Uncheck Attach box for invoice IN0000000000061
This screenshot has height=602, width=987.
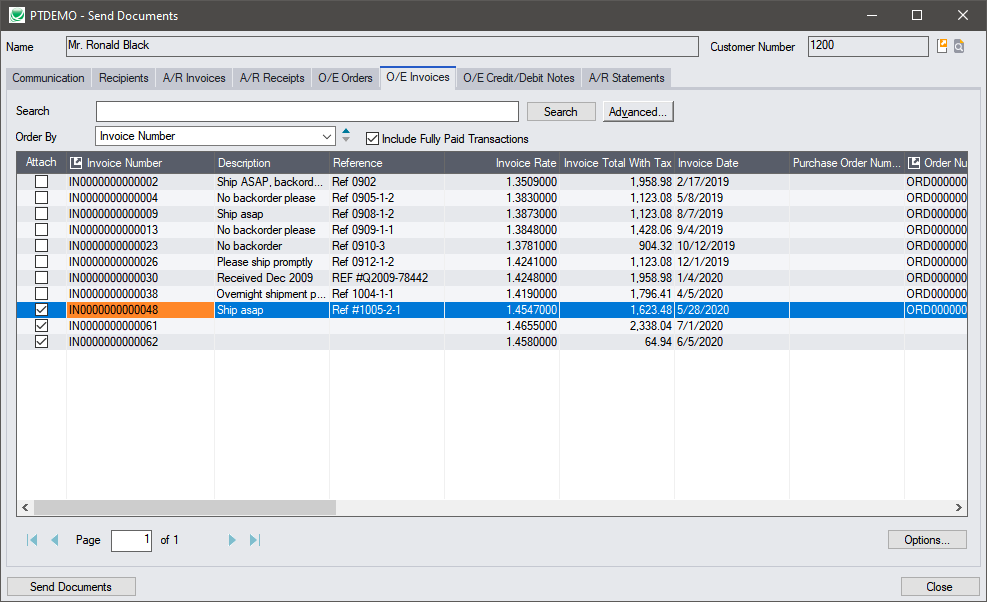point(41,326)
